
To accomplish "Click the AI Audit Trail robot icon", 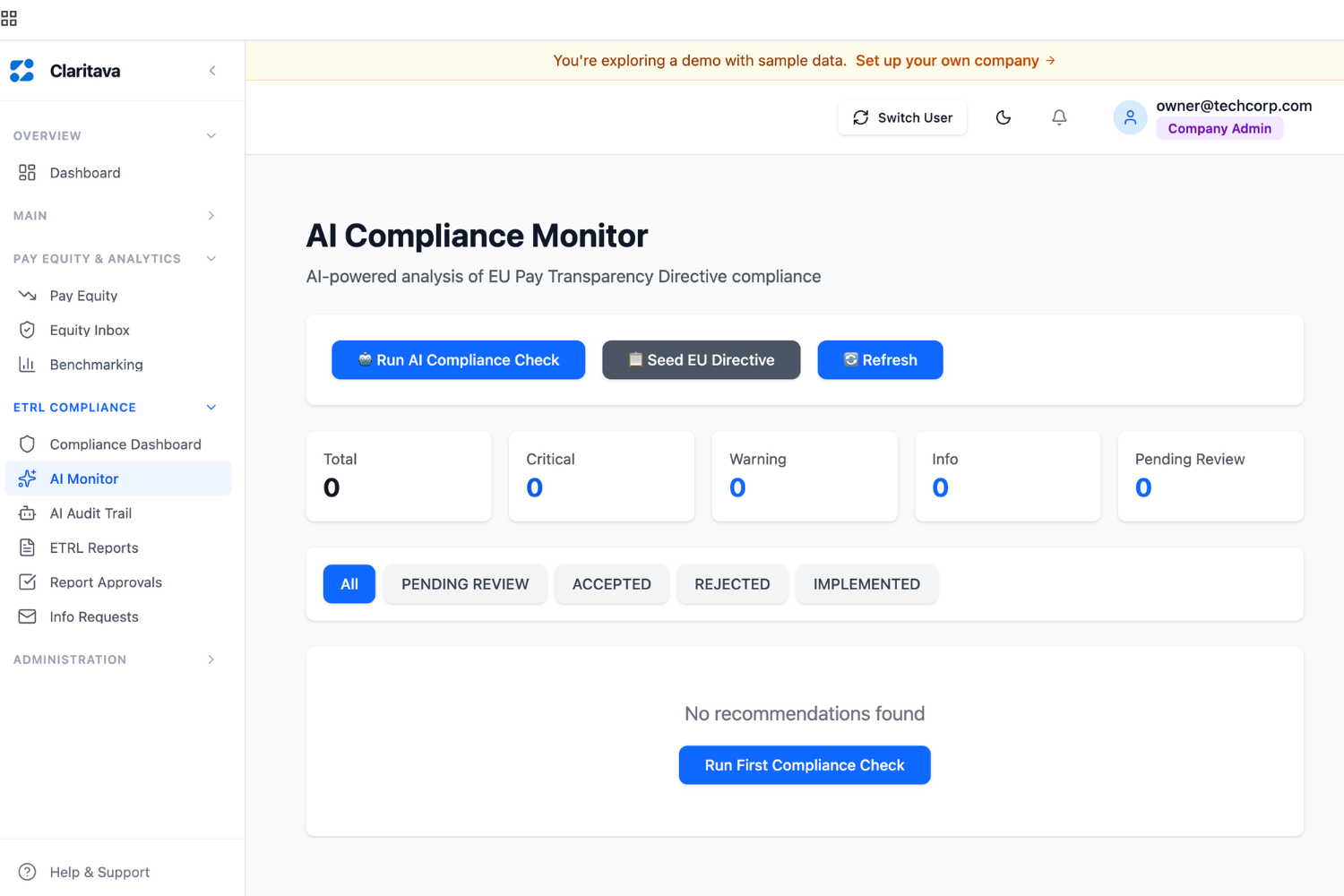I will [27, 513].
